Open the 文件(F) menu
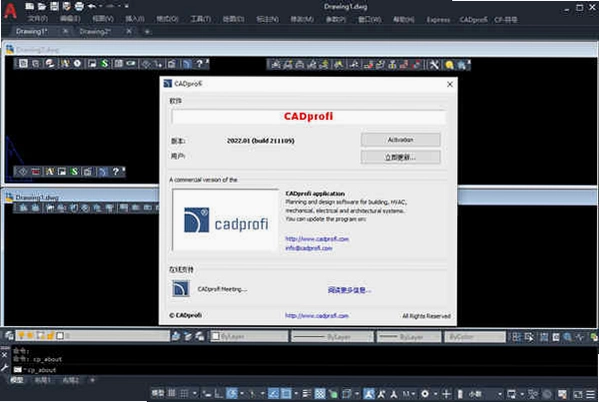 (x=37, y=19)
